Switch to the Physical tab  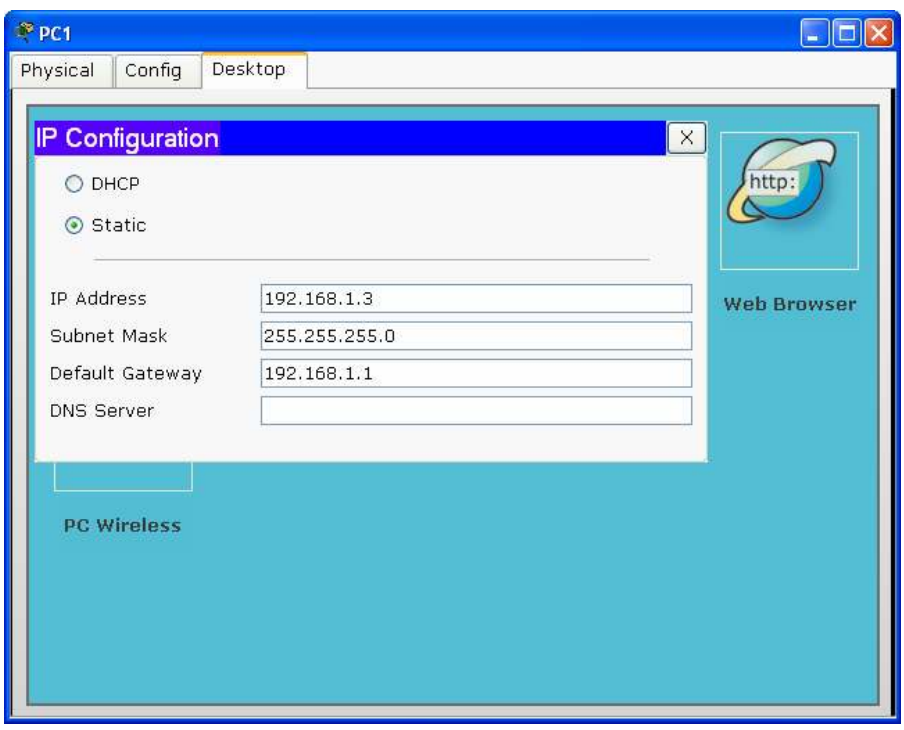click(x=62, y=71)
